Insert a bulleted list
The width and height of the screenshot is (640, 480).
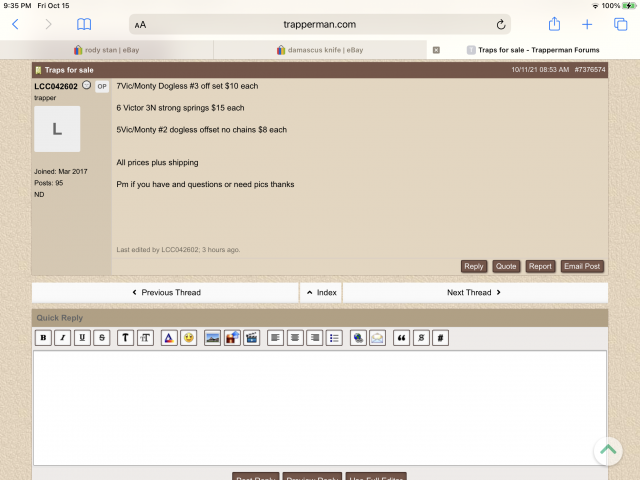pyautogui.click(x=334, y=338)
